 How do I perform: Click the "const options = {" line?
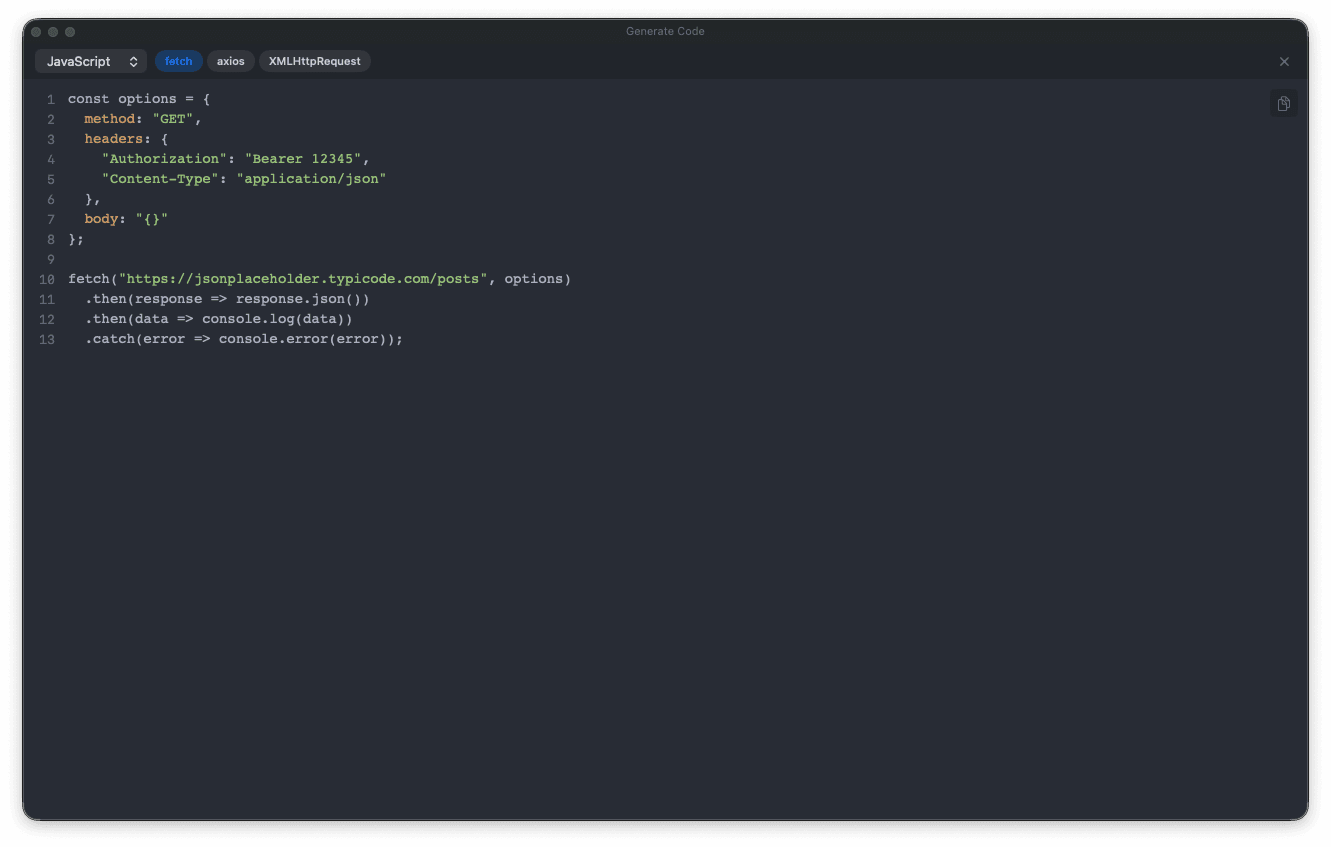point(139,99)
